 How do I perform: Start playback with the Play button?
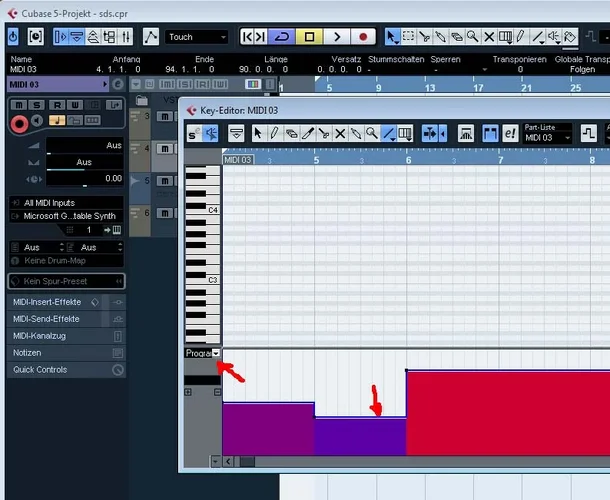coord(337,37)
